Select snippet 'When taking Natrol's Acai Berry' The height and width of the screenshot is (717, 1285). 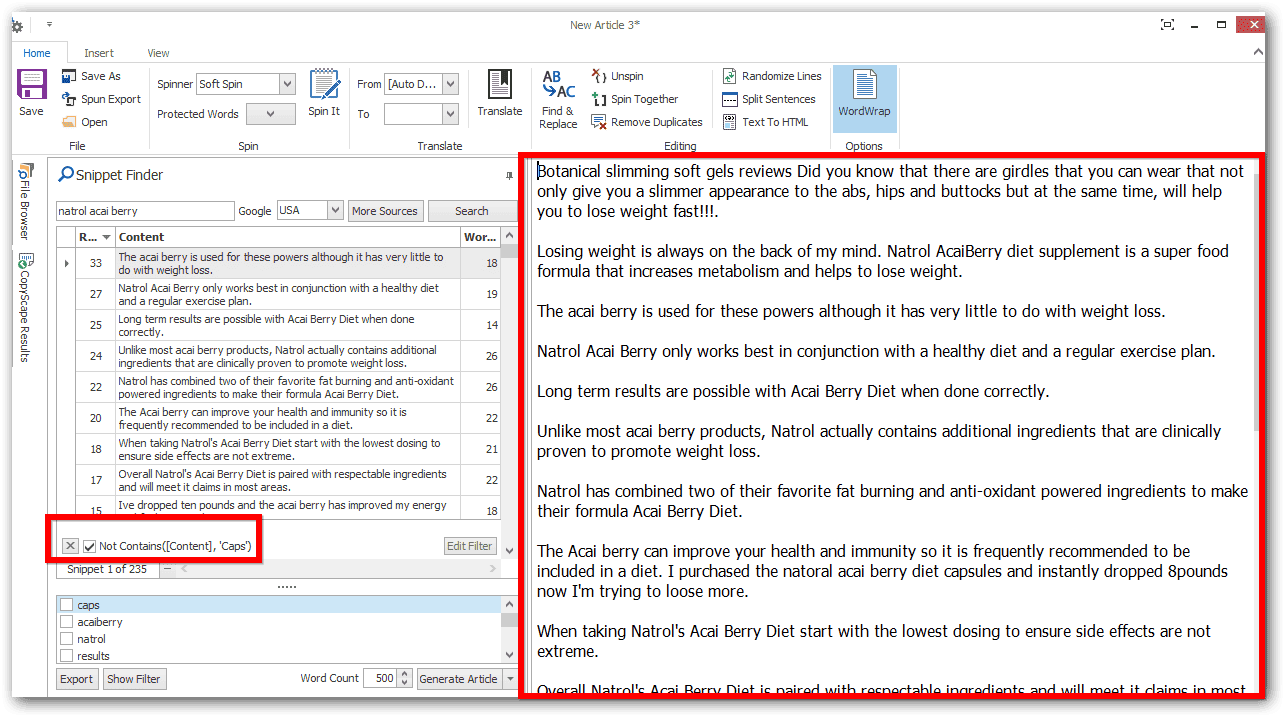click(288, 449)
